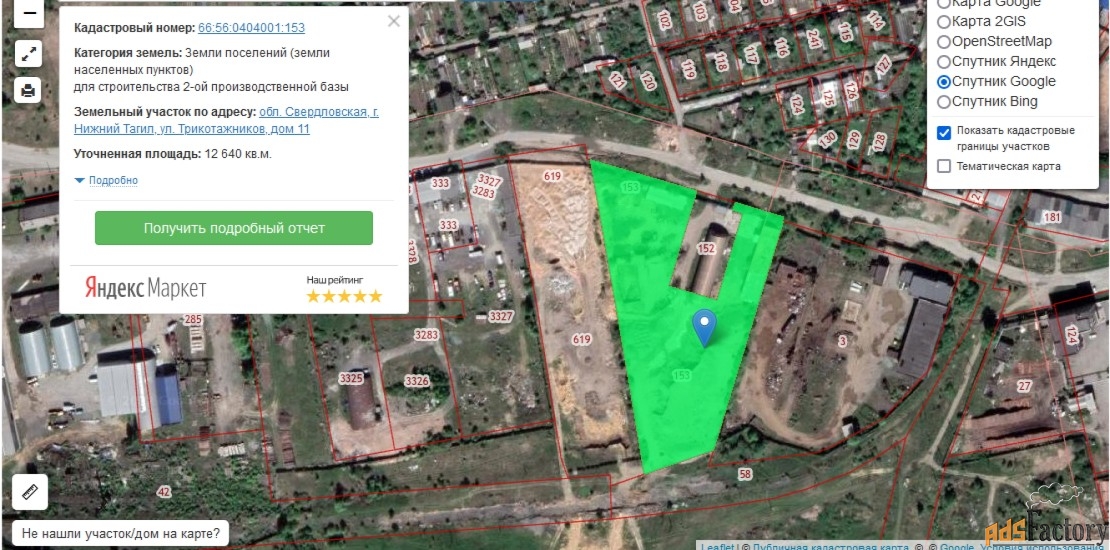Viewport: 1110px width, 550px height.
Task: Select Спутник Яндекс satellite layer
Action: (943, 61)
